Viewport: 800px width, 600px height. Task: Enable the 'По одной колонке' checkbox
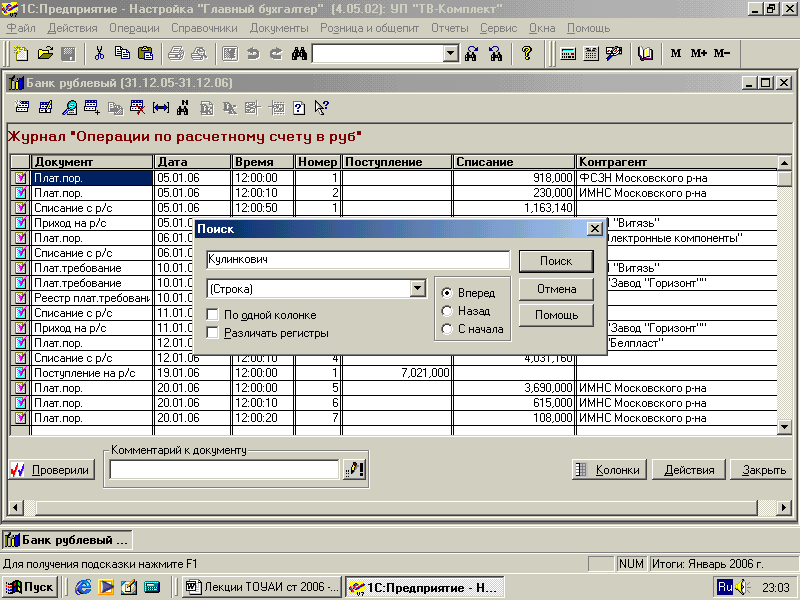(212, 315)
